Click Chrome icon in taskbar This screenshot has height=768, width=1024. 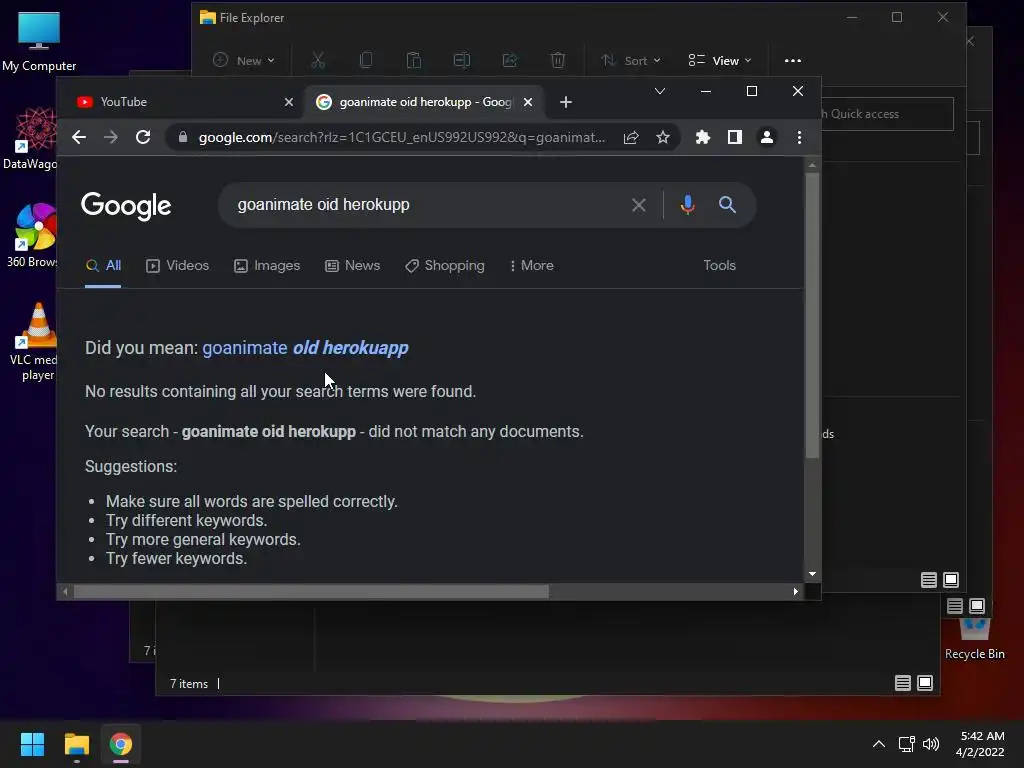[x=121, y=744]
